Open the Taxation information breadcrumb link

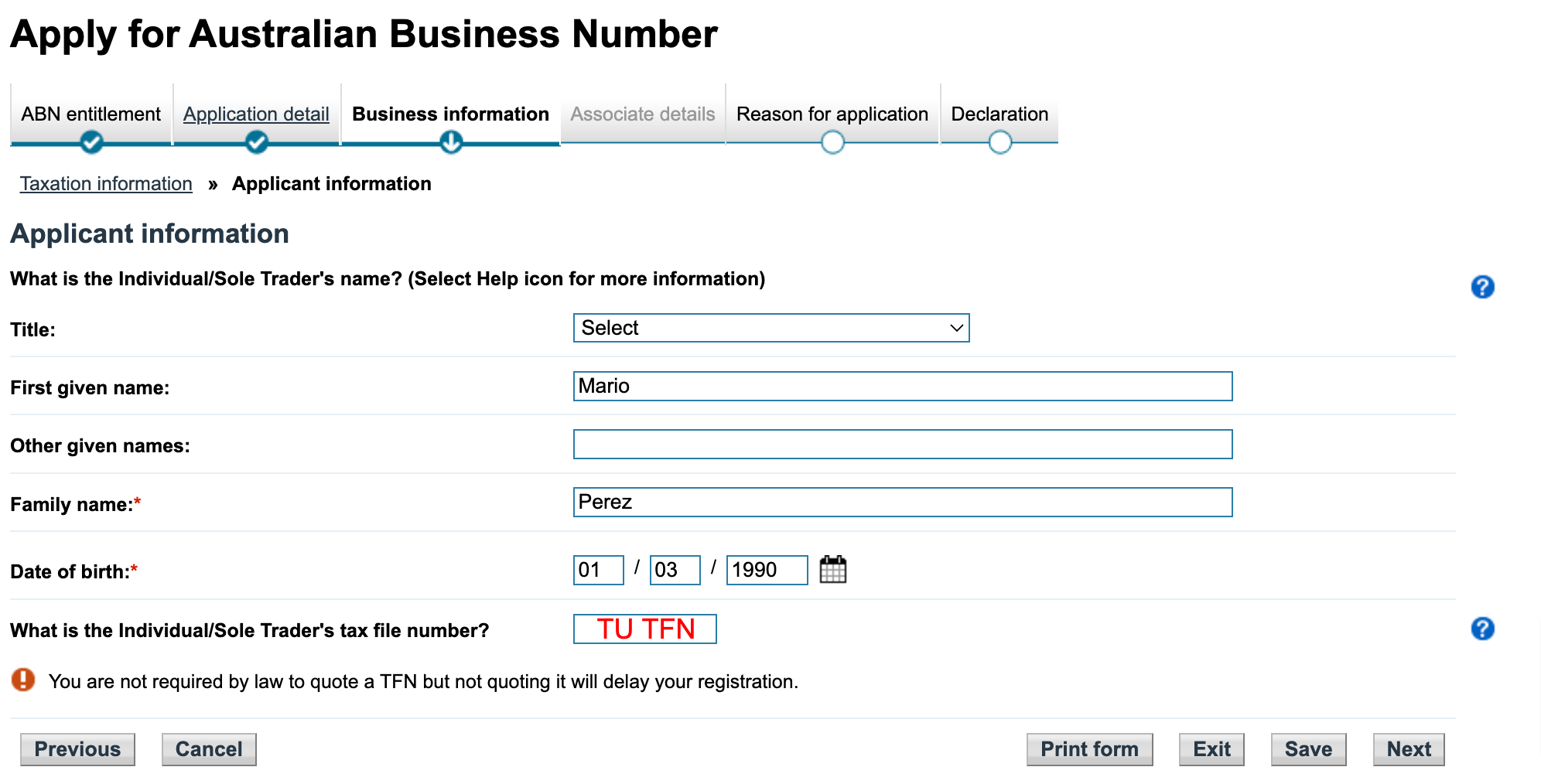click(105, 183)
